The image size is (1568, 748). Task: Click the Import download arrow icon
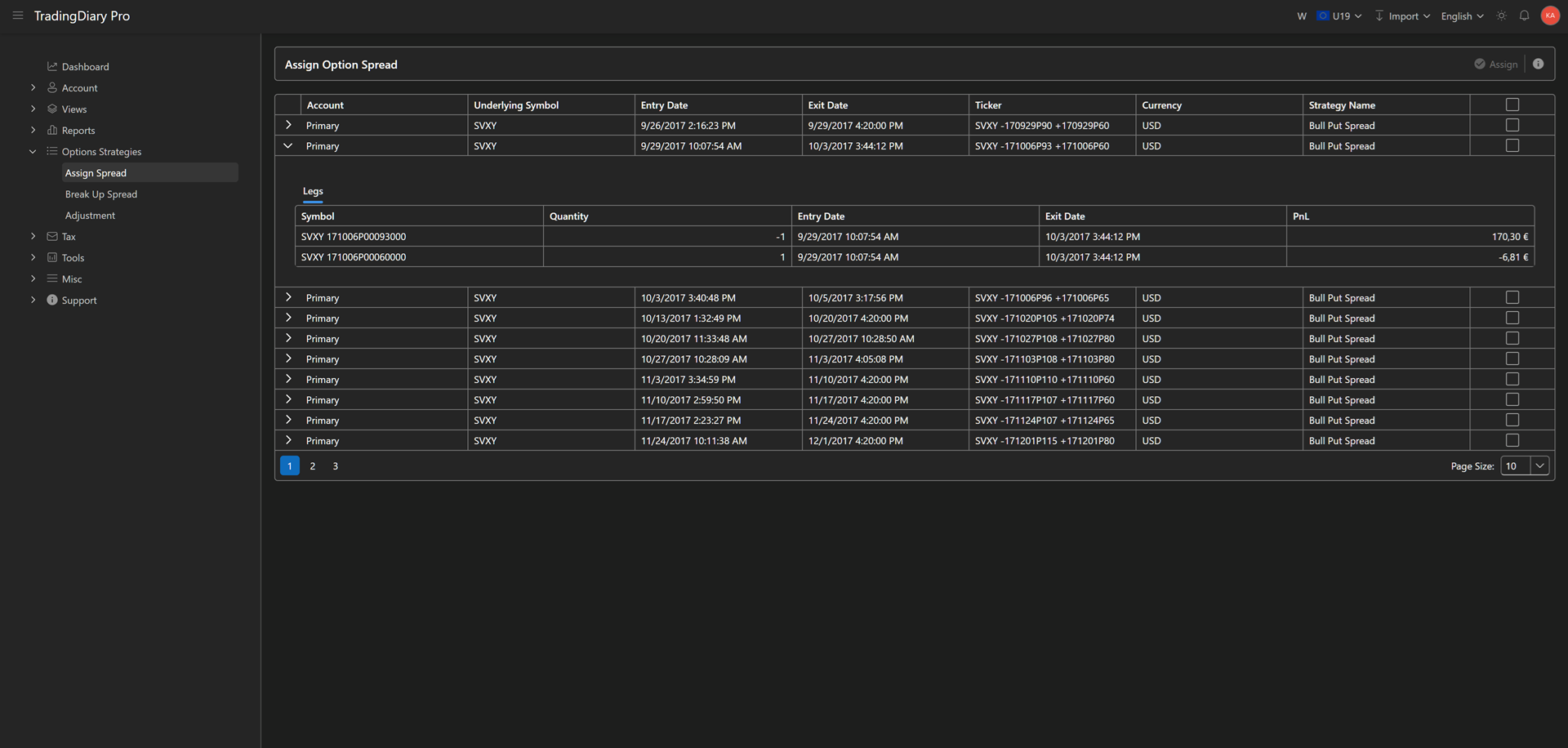point(1379,16)
